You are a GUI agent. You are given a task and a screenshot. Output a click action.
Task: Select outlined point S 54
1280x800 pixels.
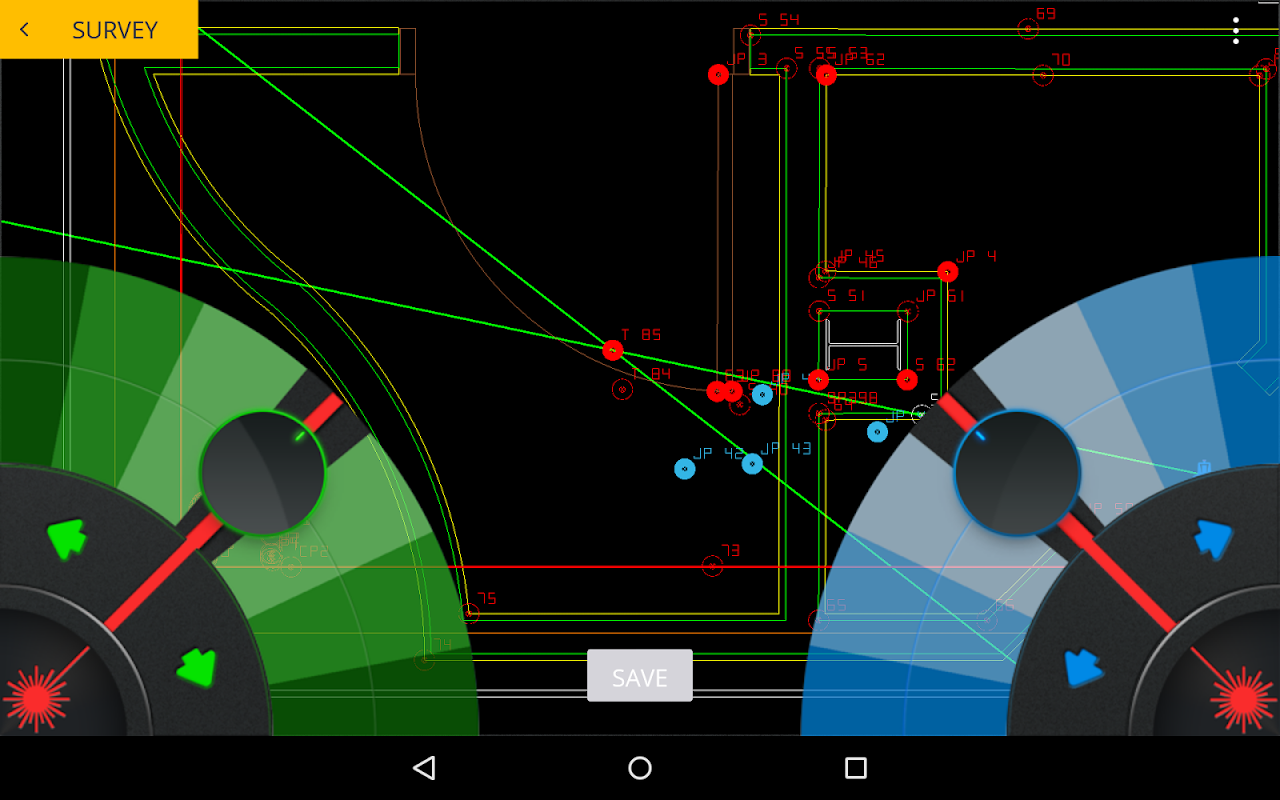click(x=750, y=36)
